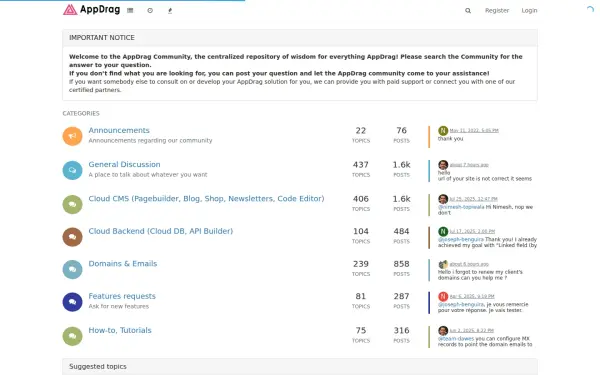Open avatar of Domains & Emails last poster

pyautogui.click(x=443, y=264)
